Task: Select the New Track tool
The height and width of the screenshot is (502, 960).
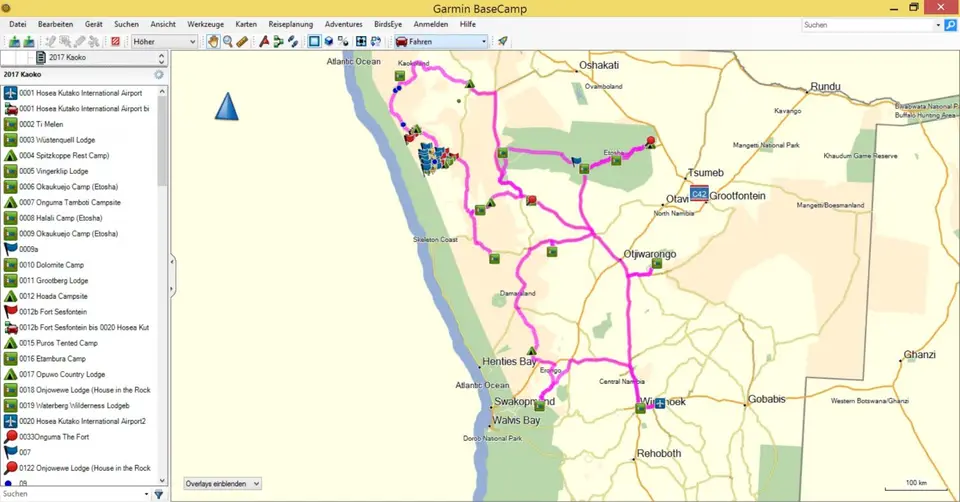Action: point(293,41)
